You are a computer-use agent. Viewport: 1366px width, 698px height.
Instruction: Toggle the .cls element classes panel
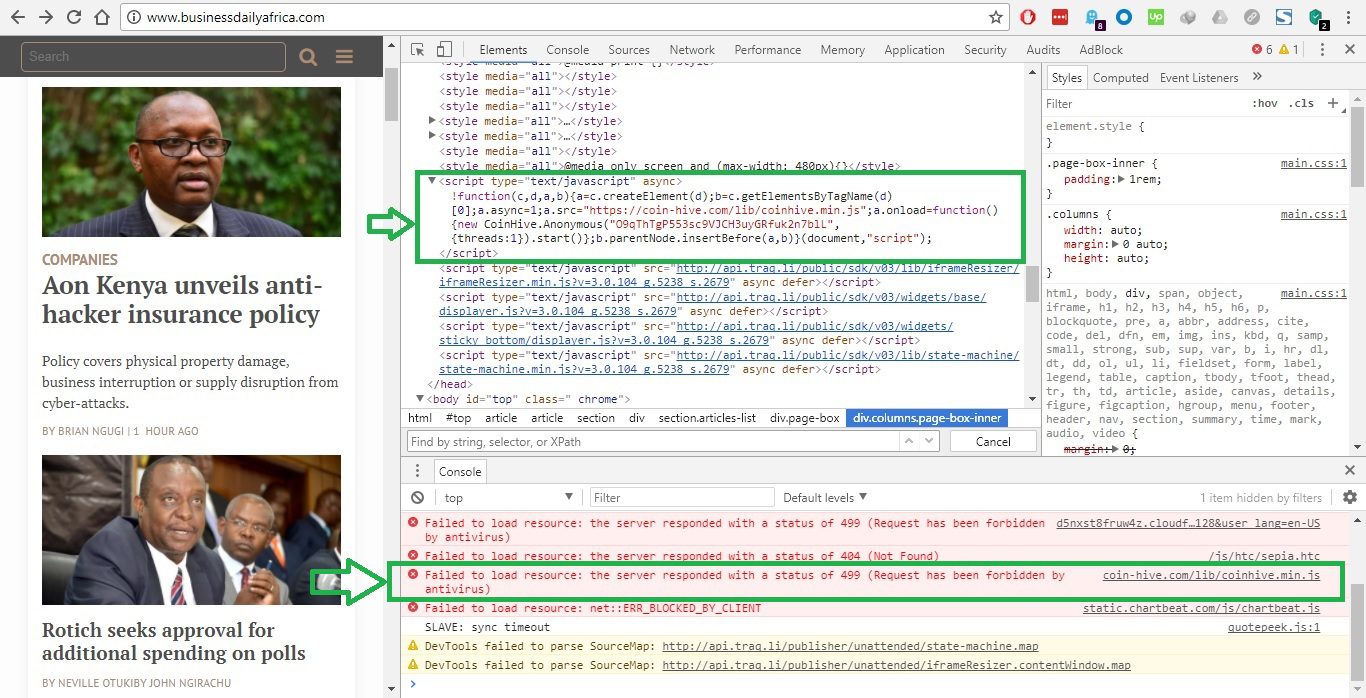[x=1302, y=103]
